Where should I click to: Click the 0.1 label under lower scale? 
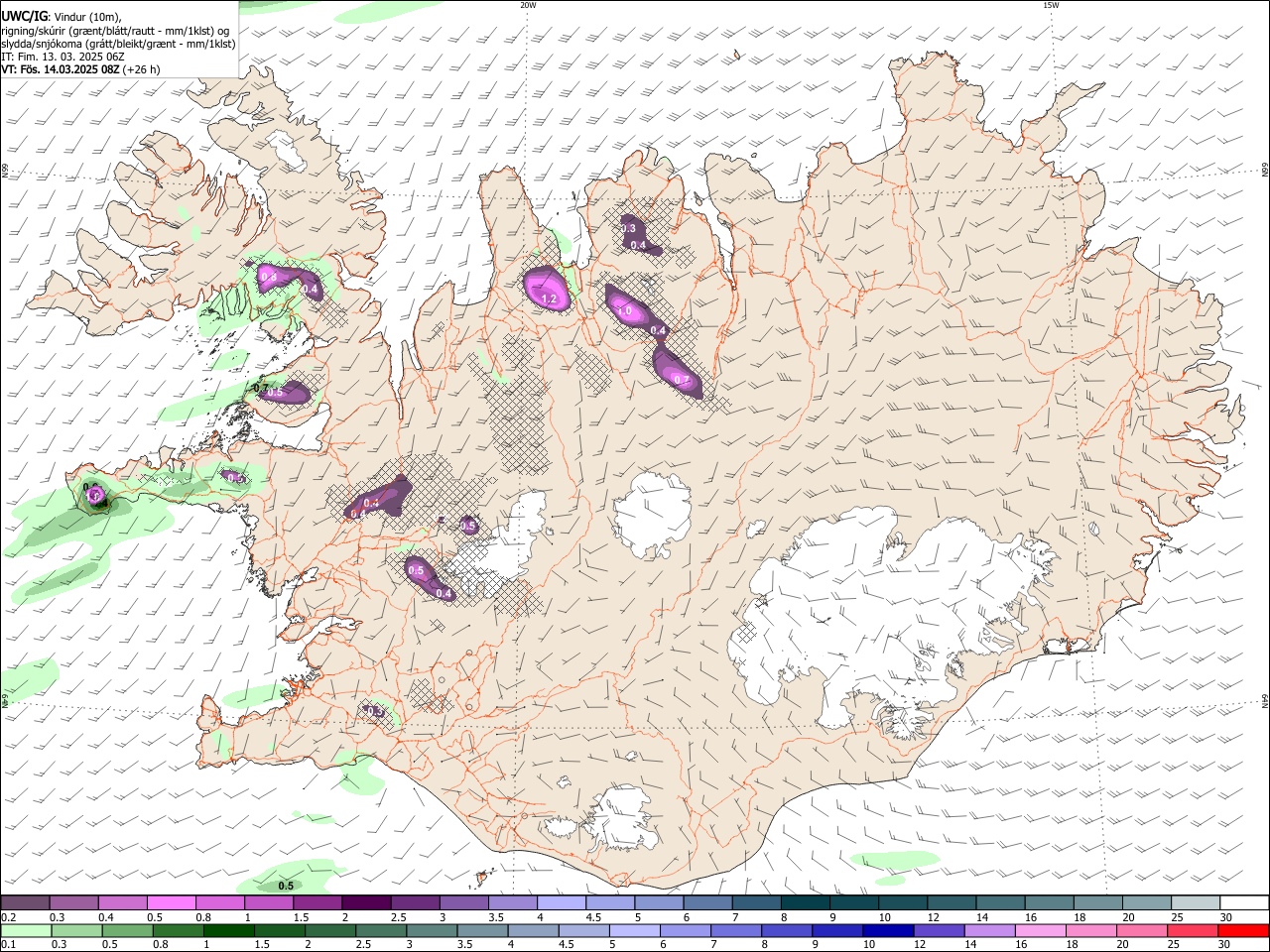coord(8,945)
